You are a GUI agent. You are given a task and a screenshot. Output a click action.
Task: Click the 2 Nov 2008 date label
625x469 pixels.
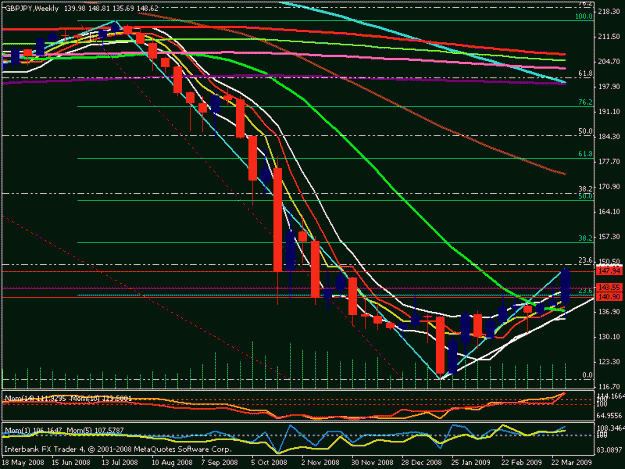[x=320, y=463]
